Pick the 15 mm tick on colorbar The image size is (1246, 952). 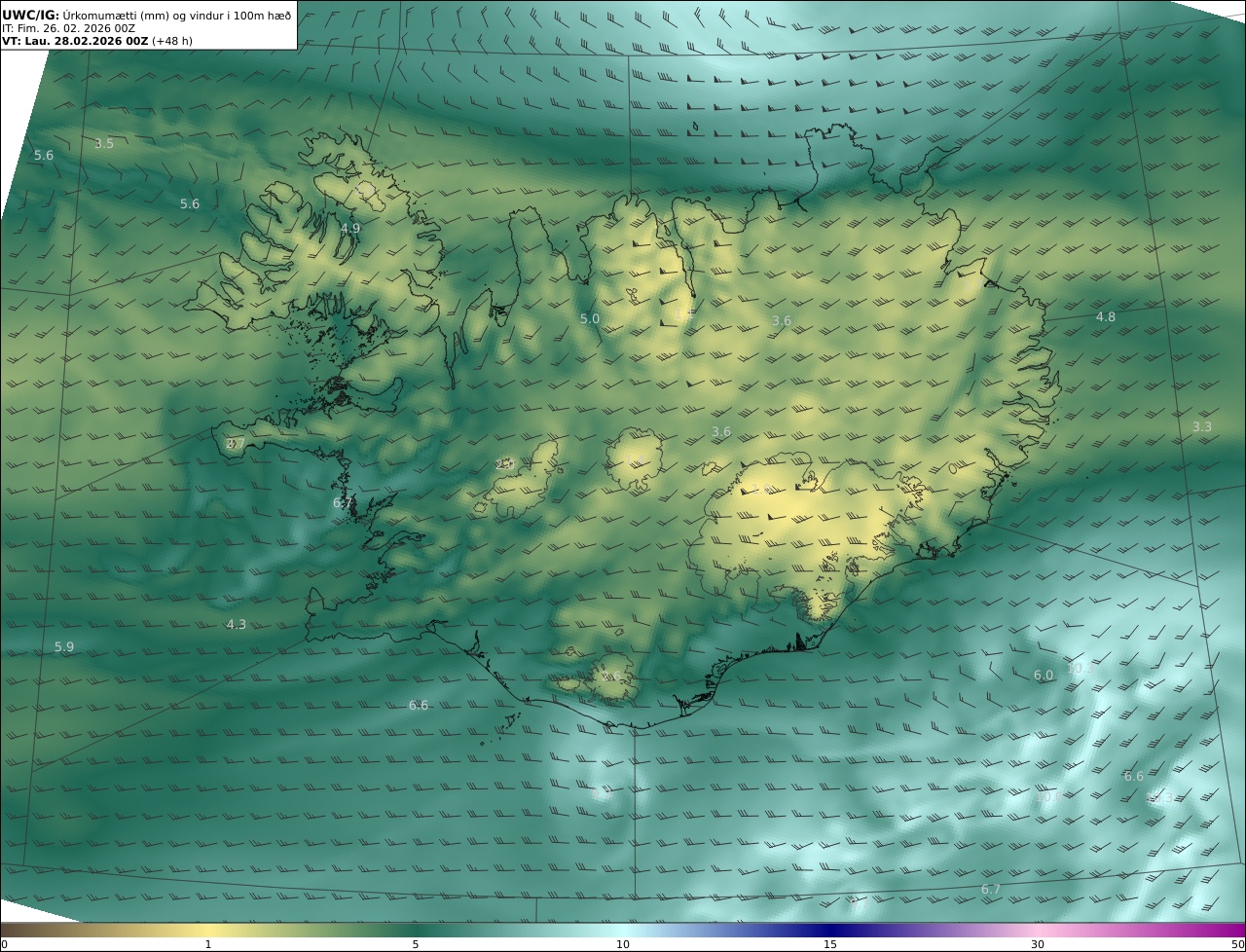click(830, 944)
